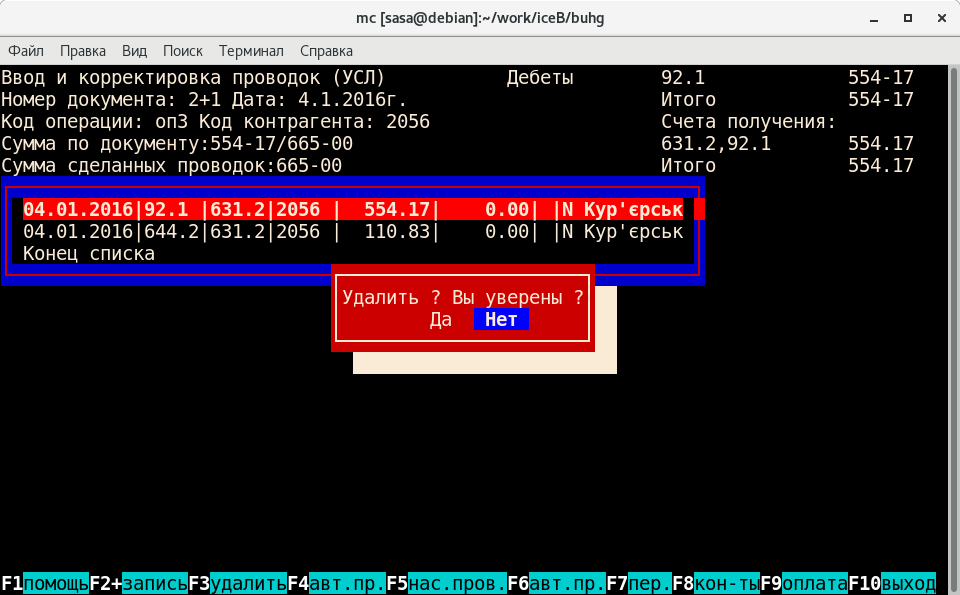This screenshot has width=960, height=595.
Task: Select the highlighted 92.1 entry row
Action: 353,209
